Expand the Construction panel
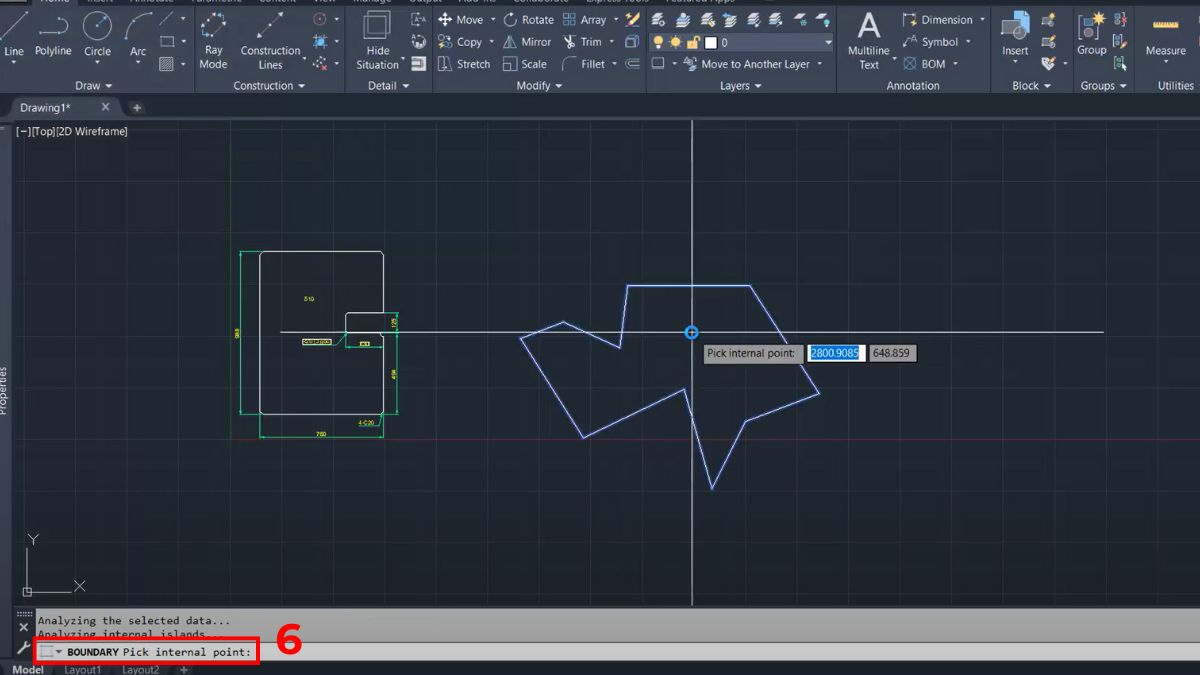1200x675 pixels. 269,86
